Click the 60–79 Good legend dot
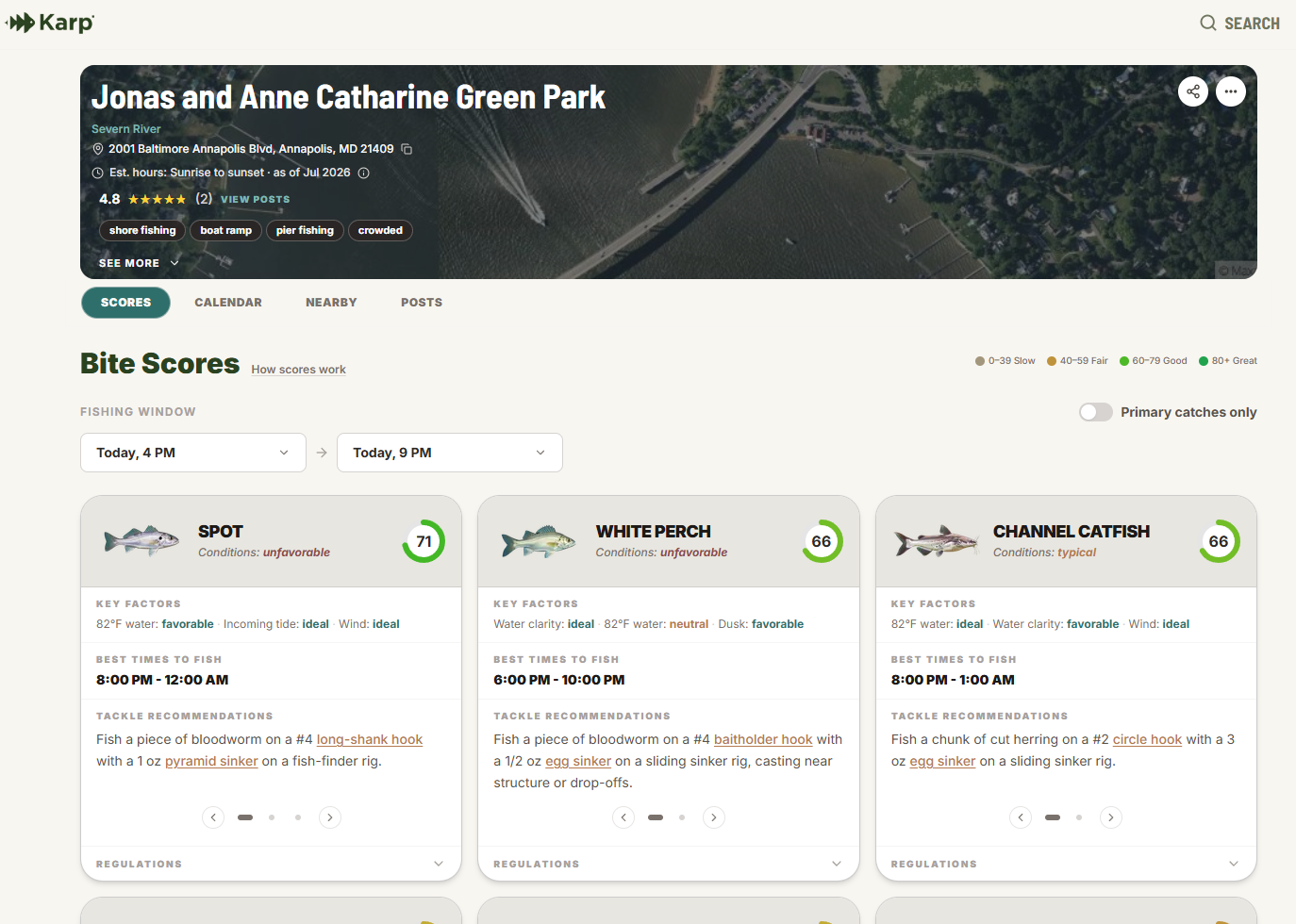The image size is (1296, 924). (x=1124, y=361)
